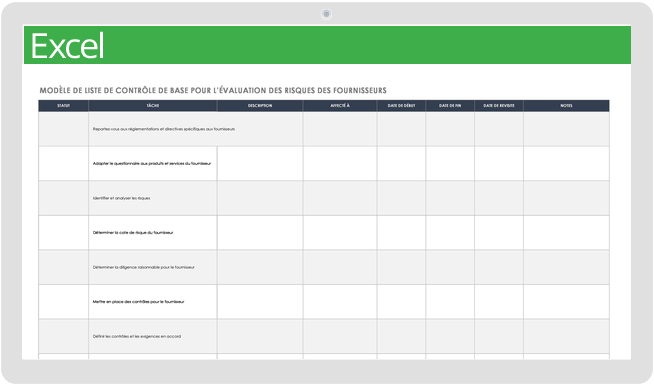Select the DATE DE FIN header cell
The width and height of the screenshot is (654, 385).
(450, 106)
